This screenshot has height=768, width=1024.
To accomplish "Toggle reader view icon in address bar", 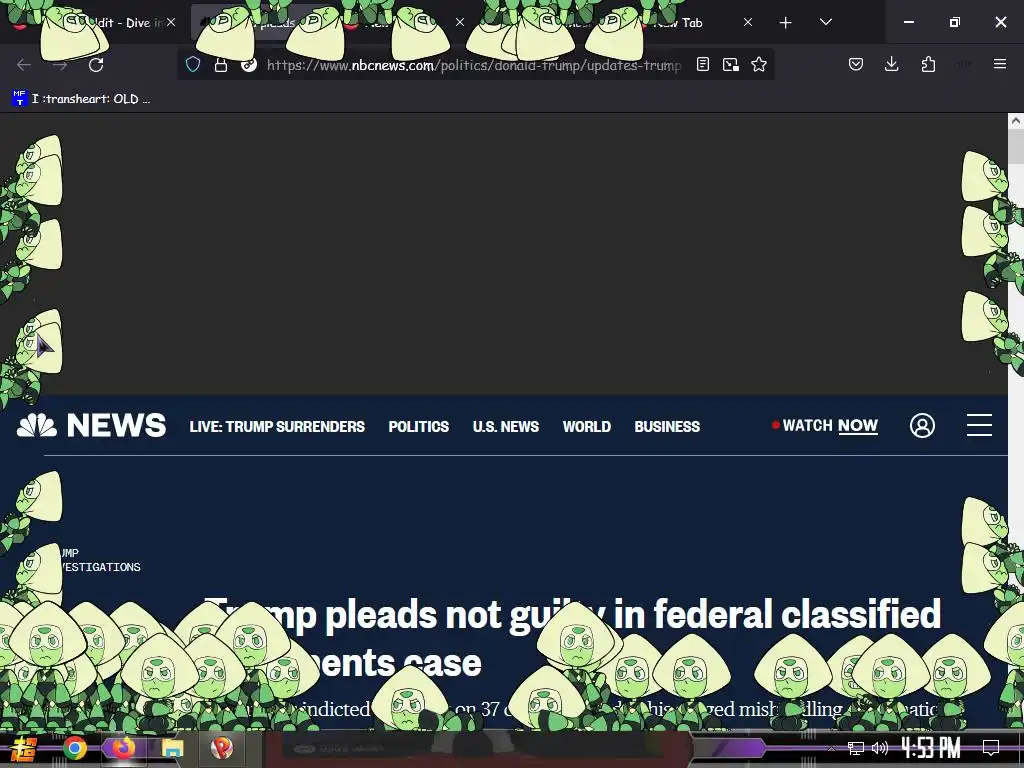I will (x=703, y=64).
